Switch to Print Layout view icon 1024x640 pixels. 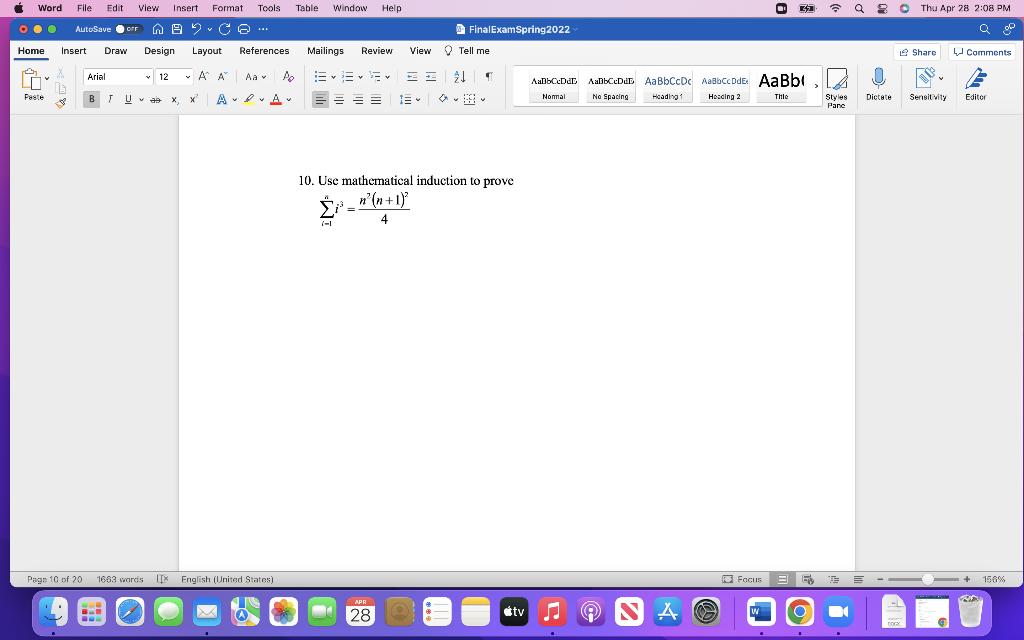pyautogui.click(x=783, y=578)
